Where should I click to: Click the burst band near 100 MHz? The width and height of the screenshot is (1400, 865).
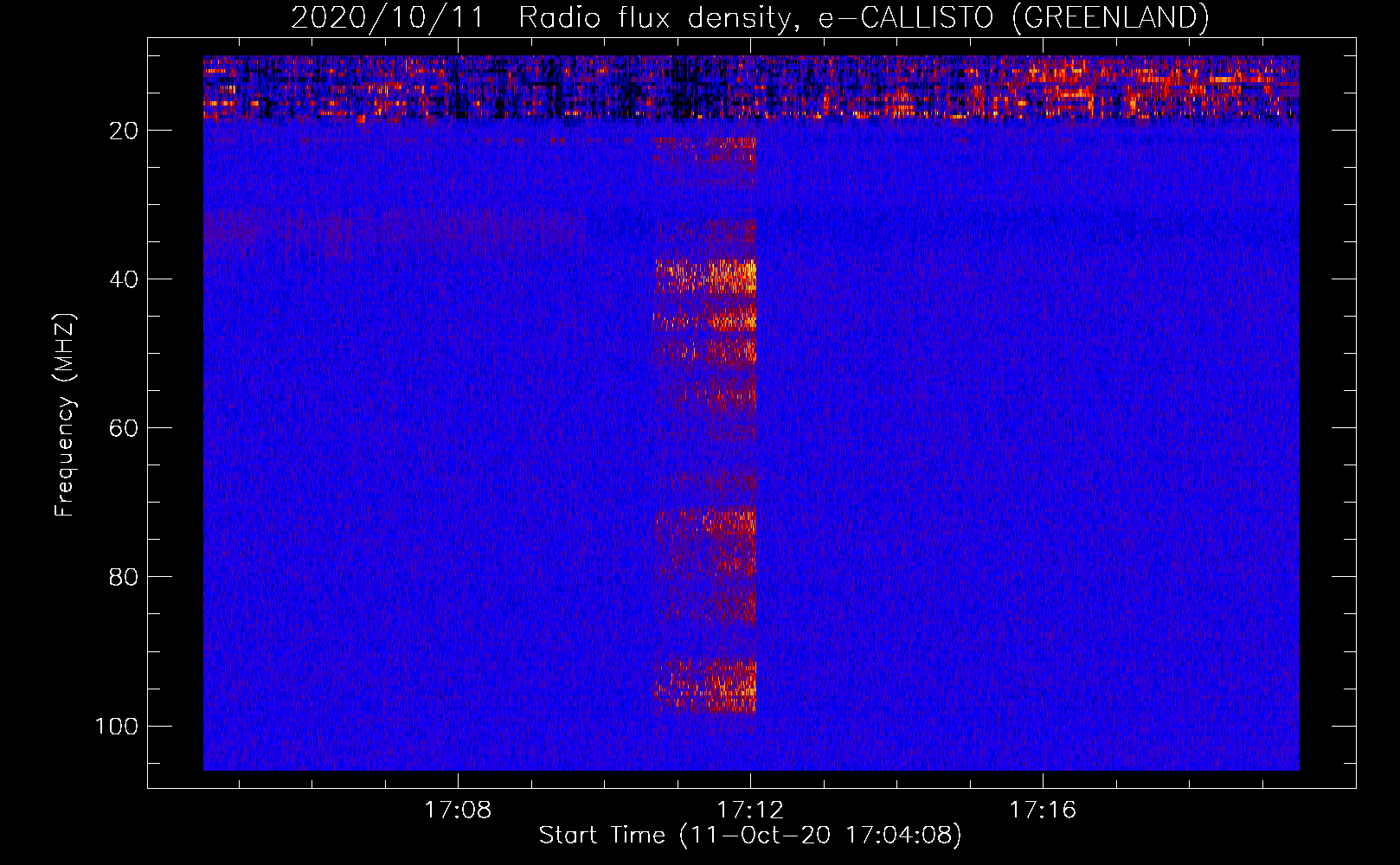coord(705,687)
